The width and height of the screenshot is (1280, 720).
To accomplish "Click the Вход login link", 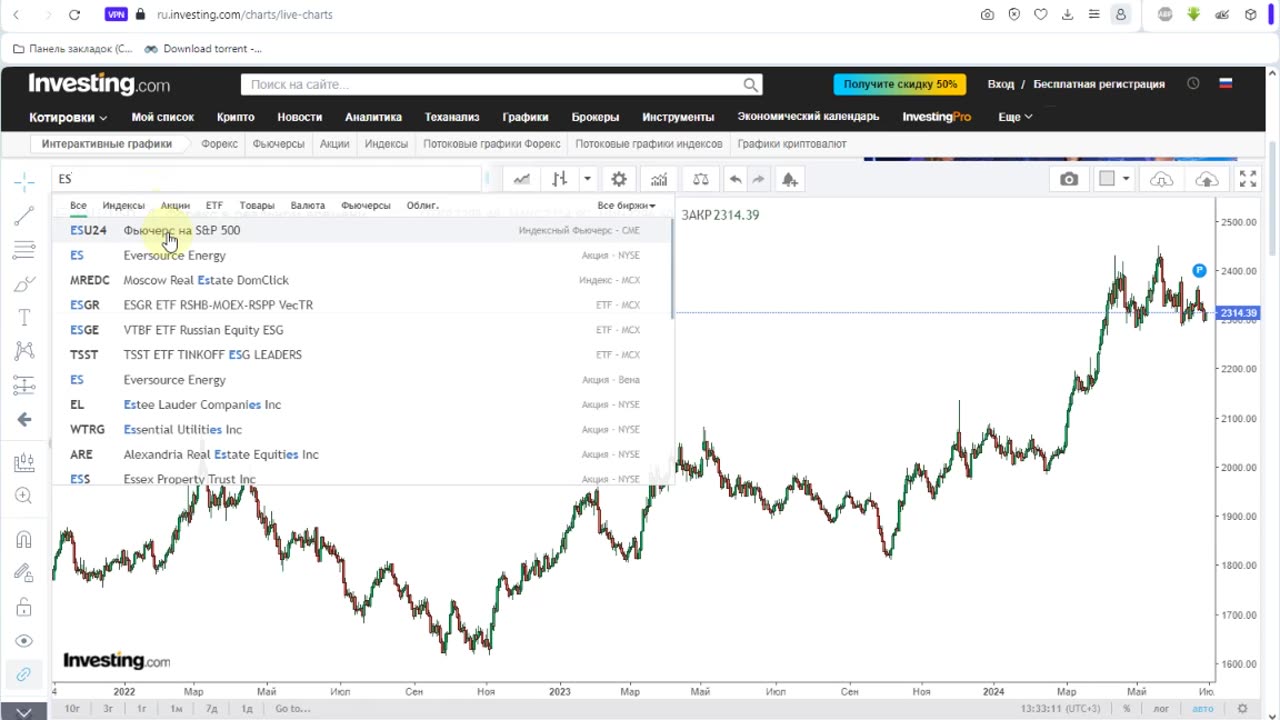I will (1001, 84).
